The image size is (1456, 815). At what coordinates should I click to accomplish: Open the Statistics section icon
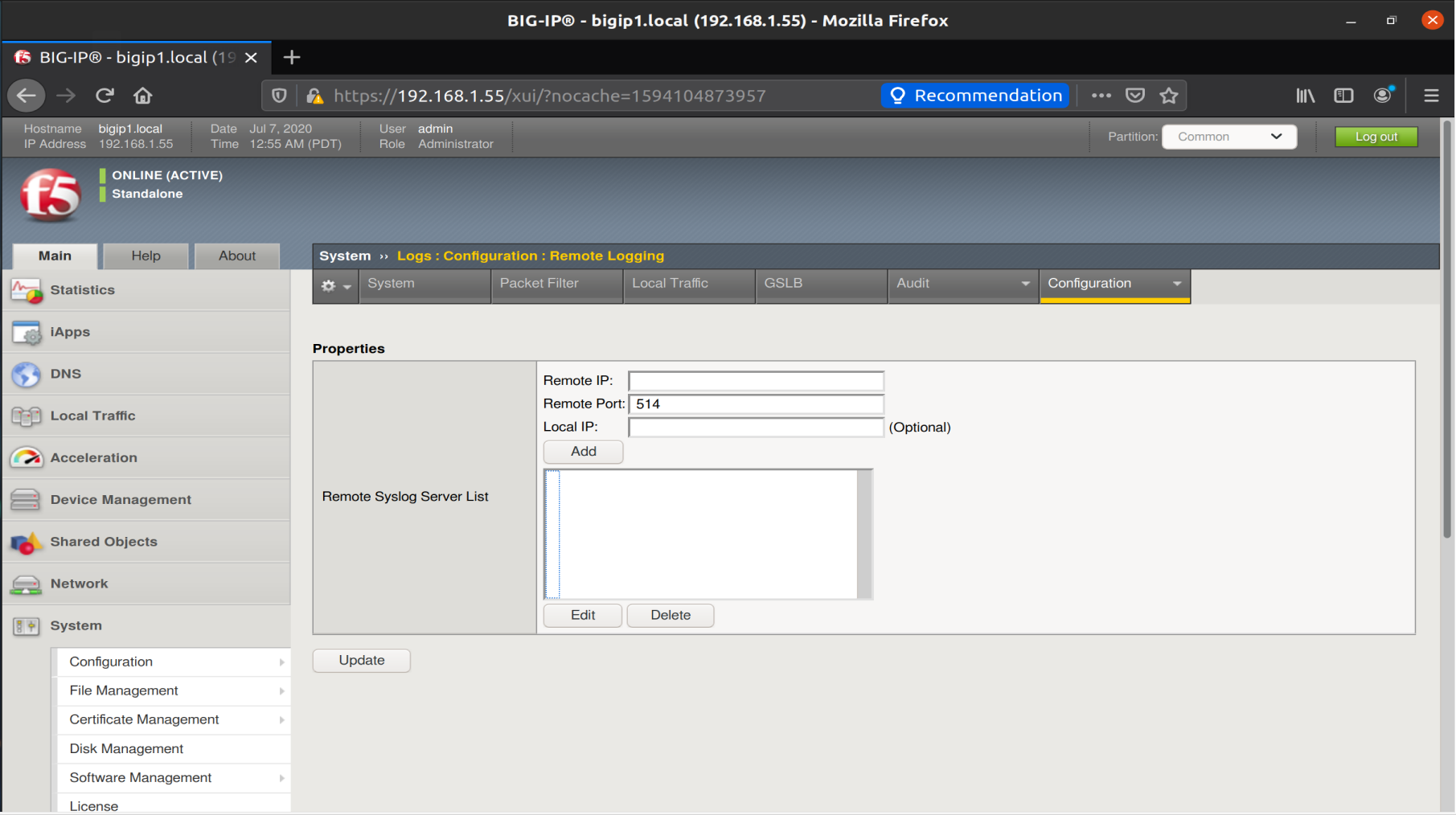27,291
